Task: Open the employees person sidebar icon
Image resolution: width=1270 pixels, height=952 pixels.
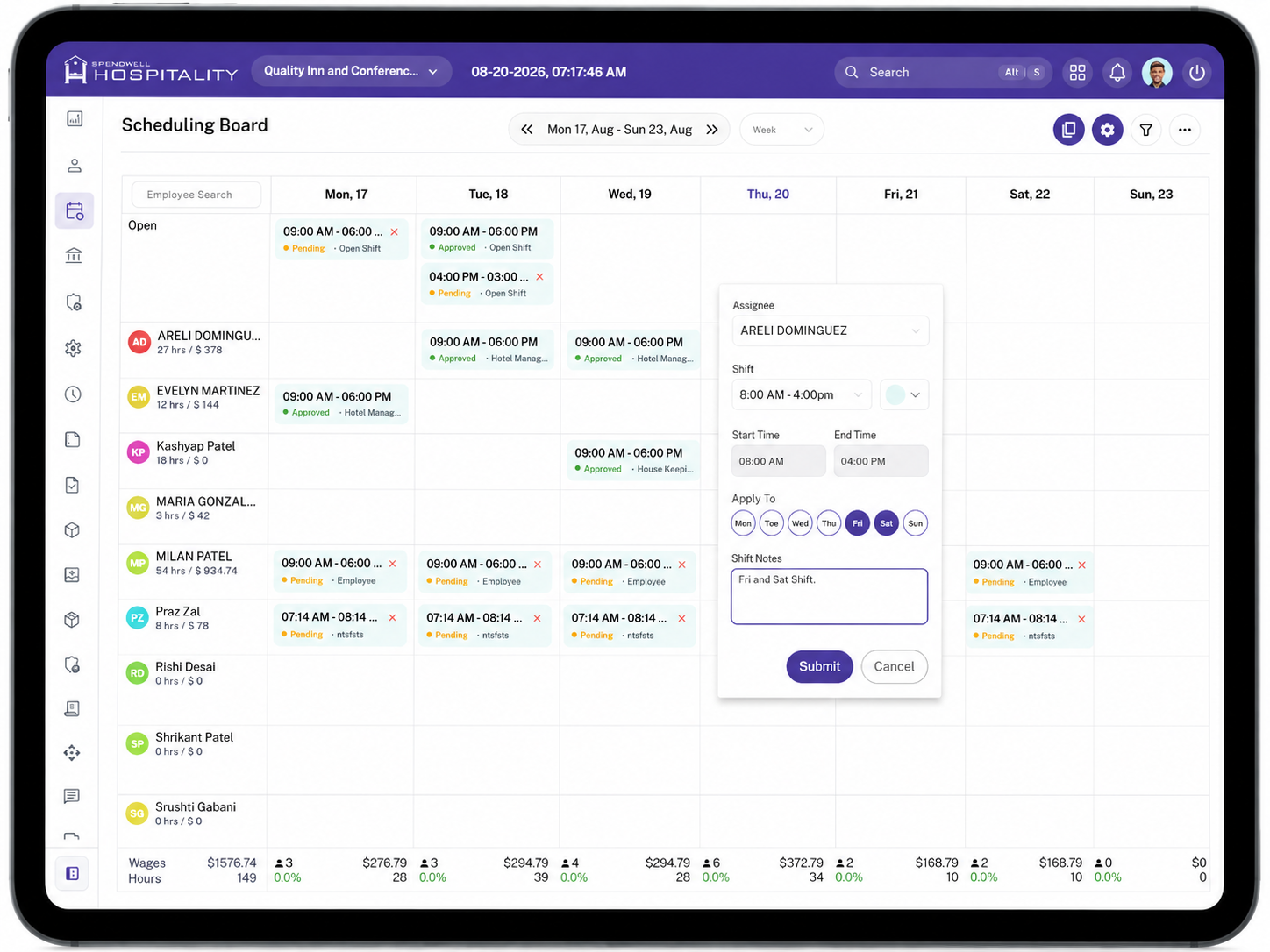Action: 75,165
